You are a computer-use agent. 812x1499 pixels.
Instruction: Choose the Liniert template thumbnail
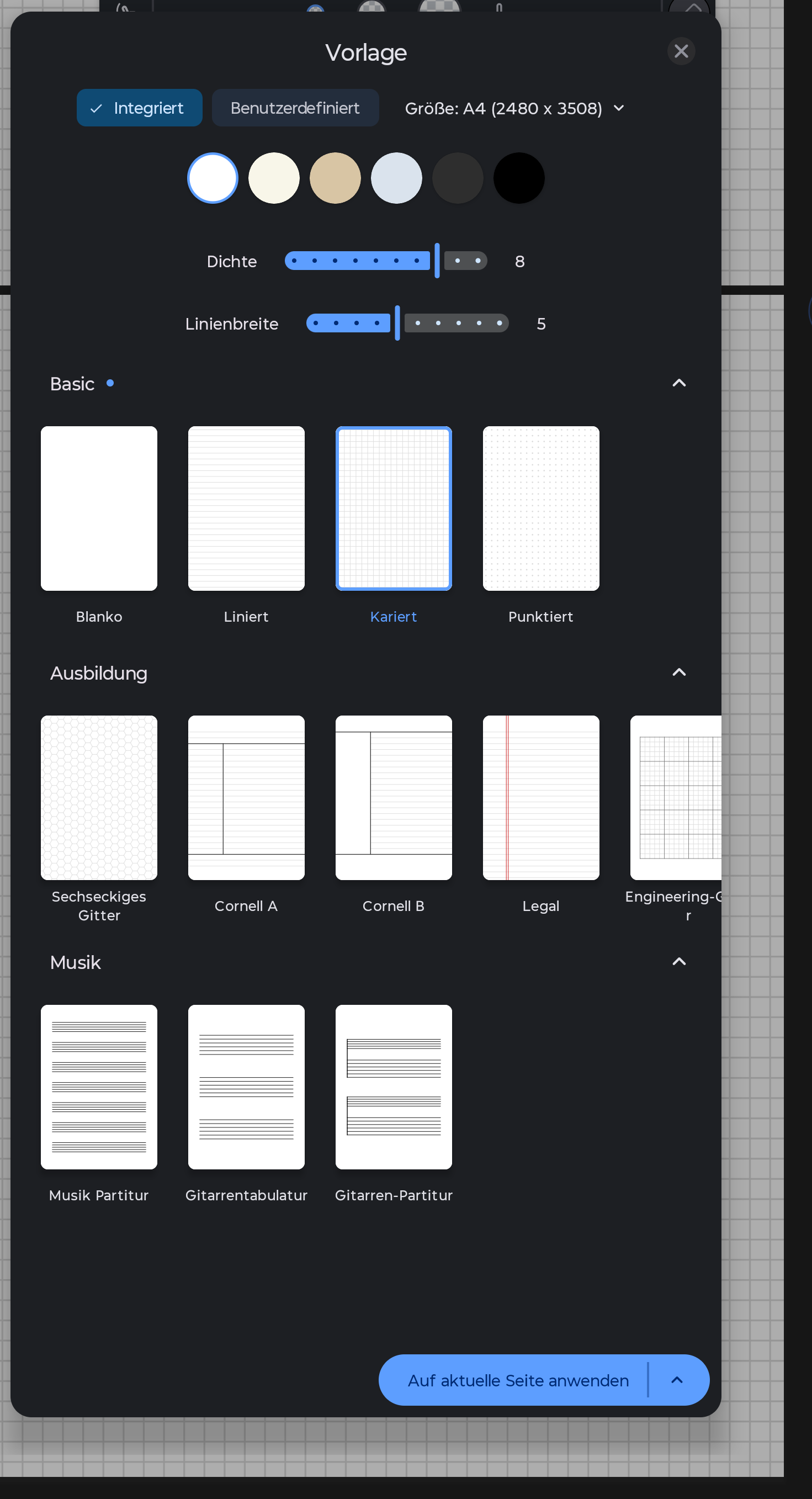coord(246,509)
